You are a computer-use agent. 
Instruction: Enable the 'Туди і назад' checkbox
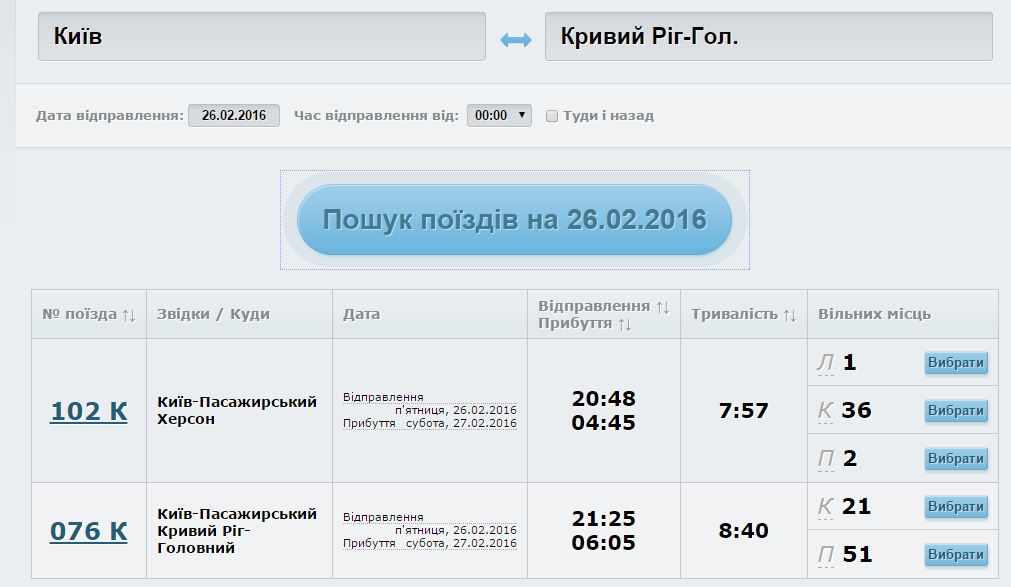pos(551,116)
